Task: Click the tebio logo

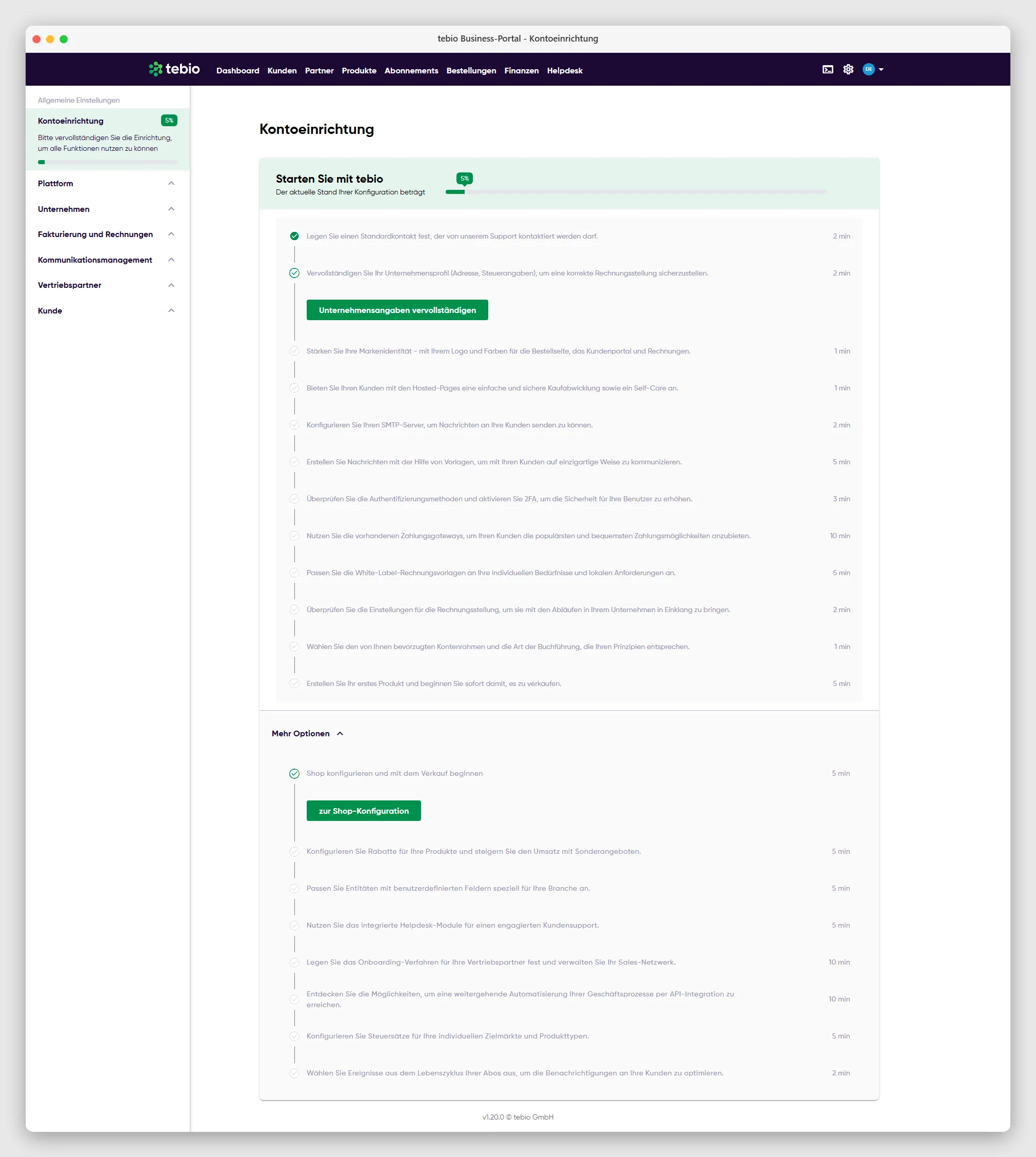Action: pos(174,69)
